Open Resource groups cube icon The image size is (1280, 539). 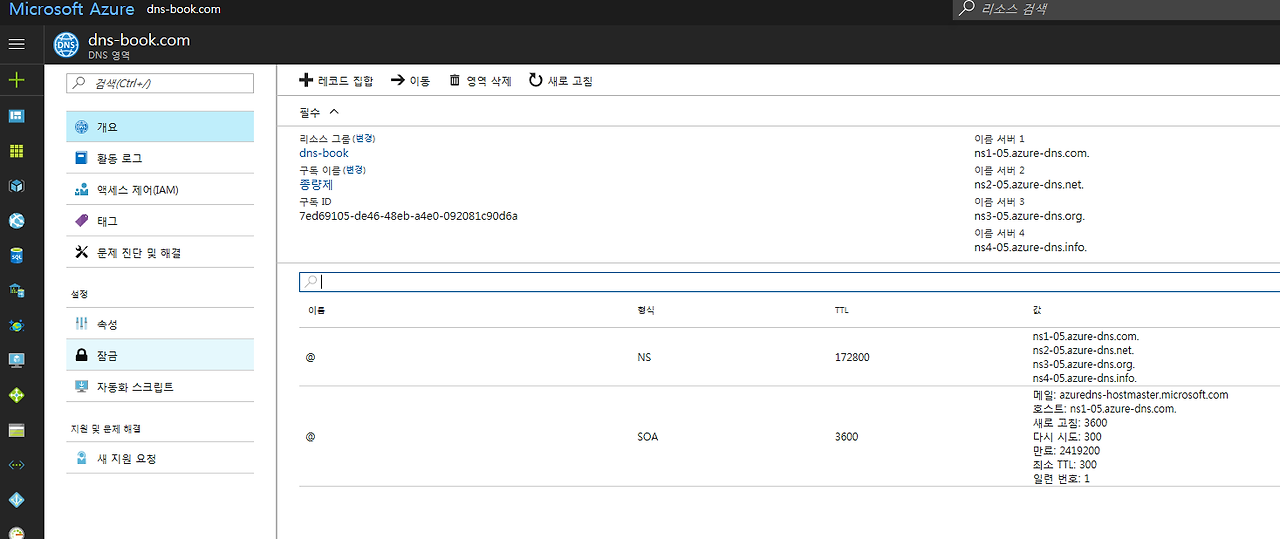coord(16,186)
